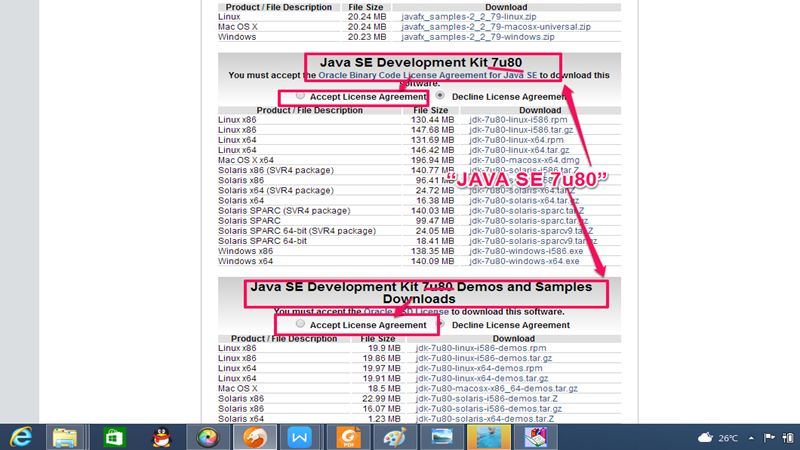This screenshot has height=450, width=800.
Task: Download jdk-7u80-linux-x64-demos.tar.gz
Action: [x=482, y=379]
